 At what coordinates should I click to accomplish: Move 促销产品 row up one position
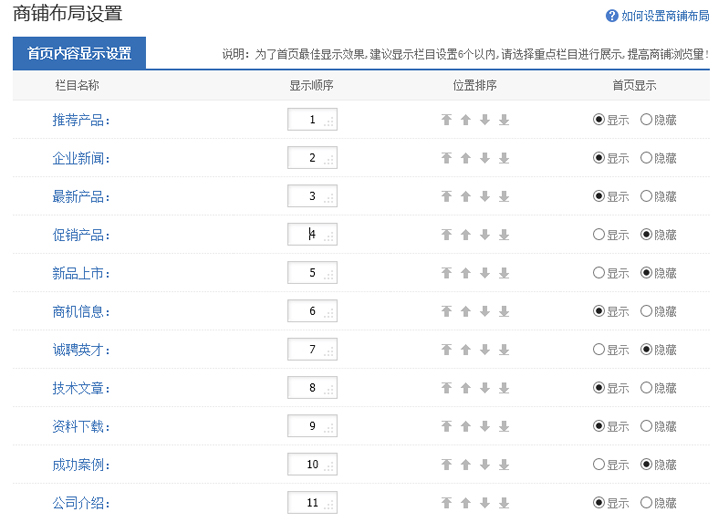pyautogui.click(x=466, y=235)
